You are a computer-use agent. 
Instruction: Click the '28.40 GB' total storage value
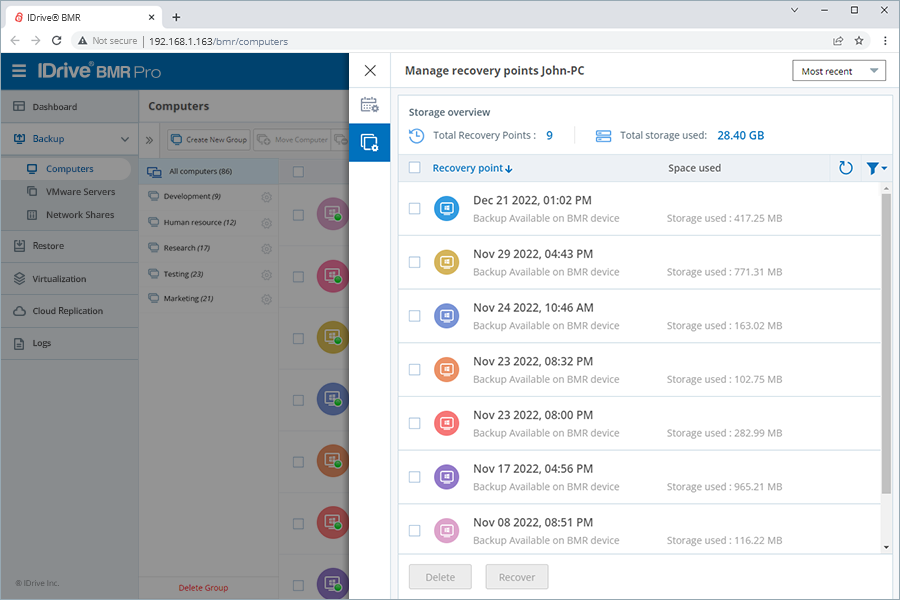[x=740, y=136]
